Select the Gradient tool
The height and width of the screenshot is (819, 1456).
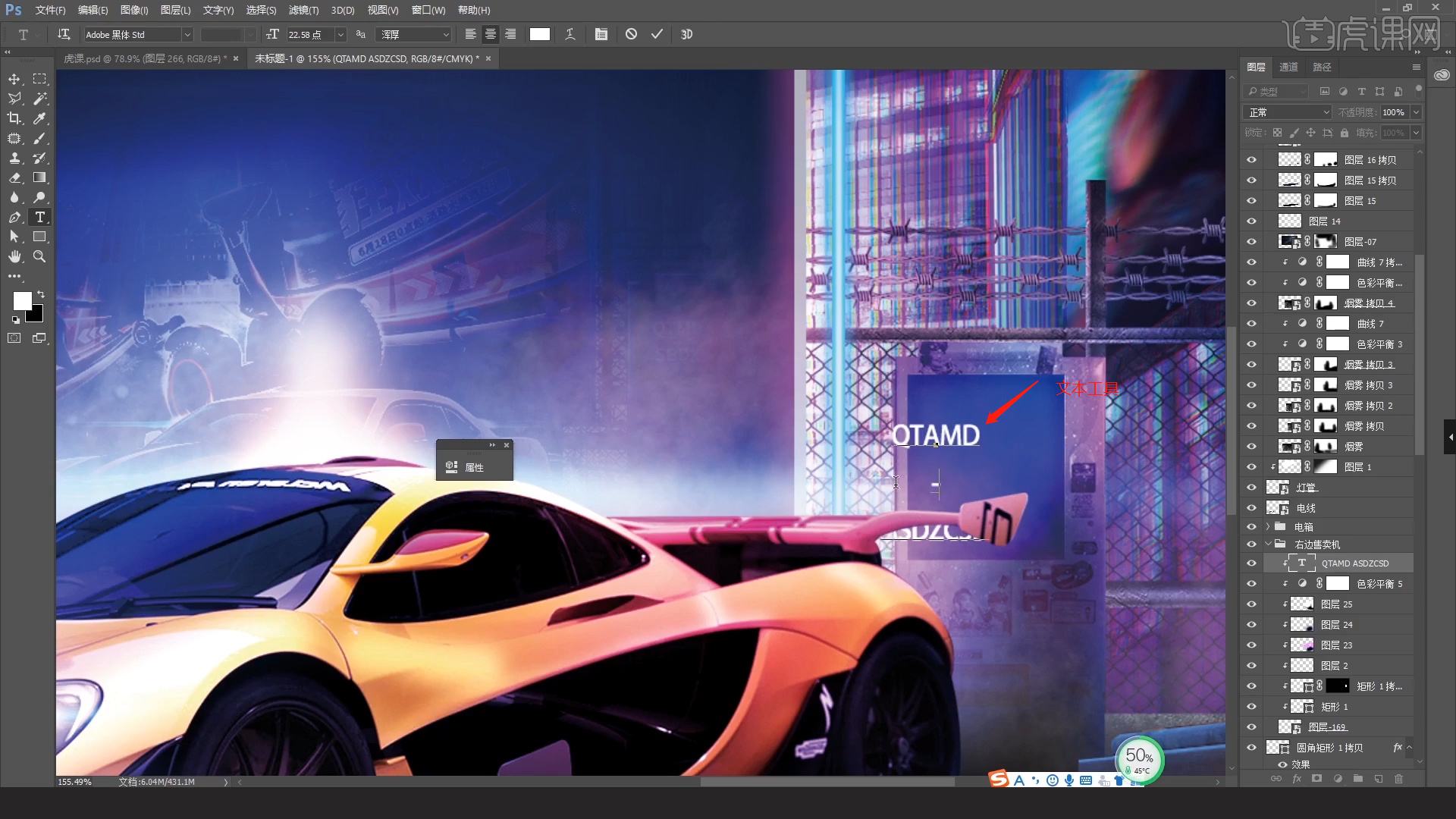39,177
